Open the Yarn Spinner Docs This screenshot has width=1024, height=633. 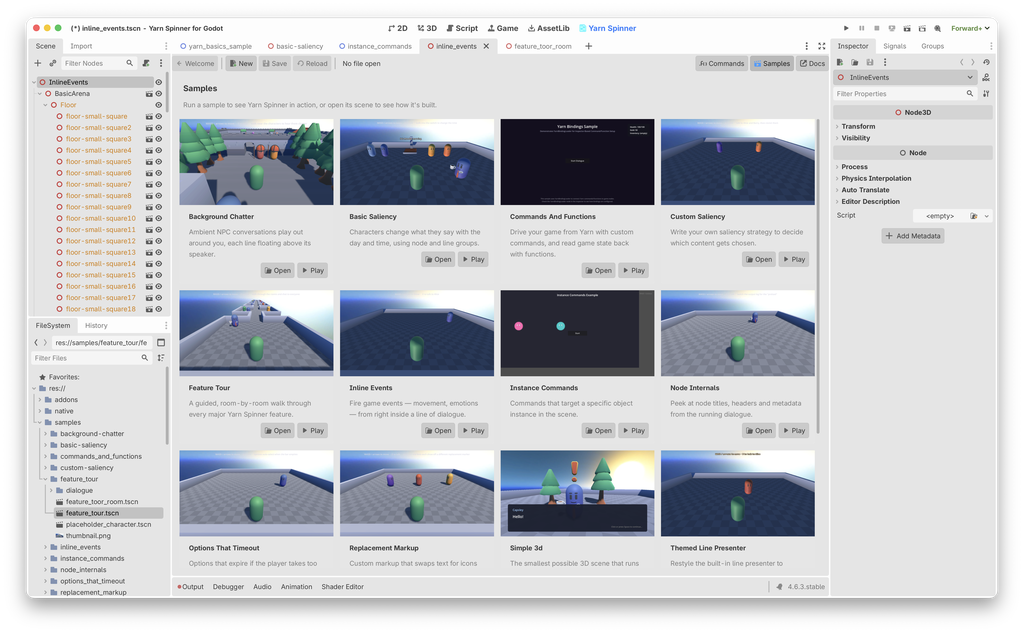click(812, 63)
